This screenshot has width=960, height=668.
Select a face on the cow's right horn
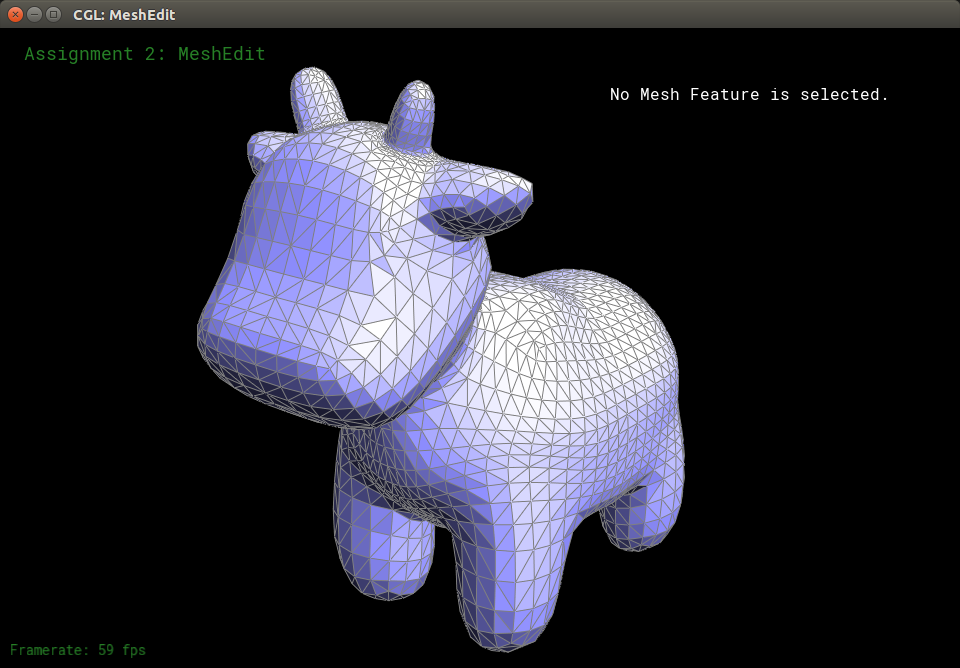(412, 112)
